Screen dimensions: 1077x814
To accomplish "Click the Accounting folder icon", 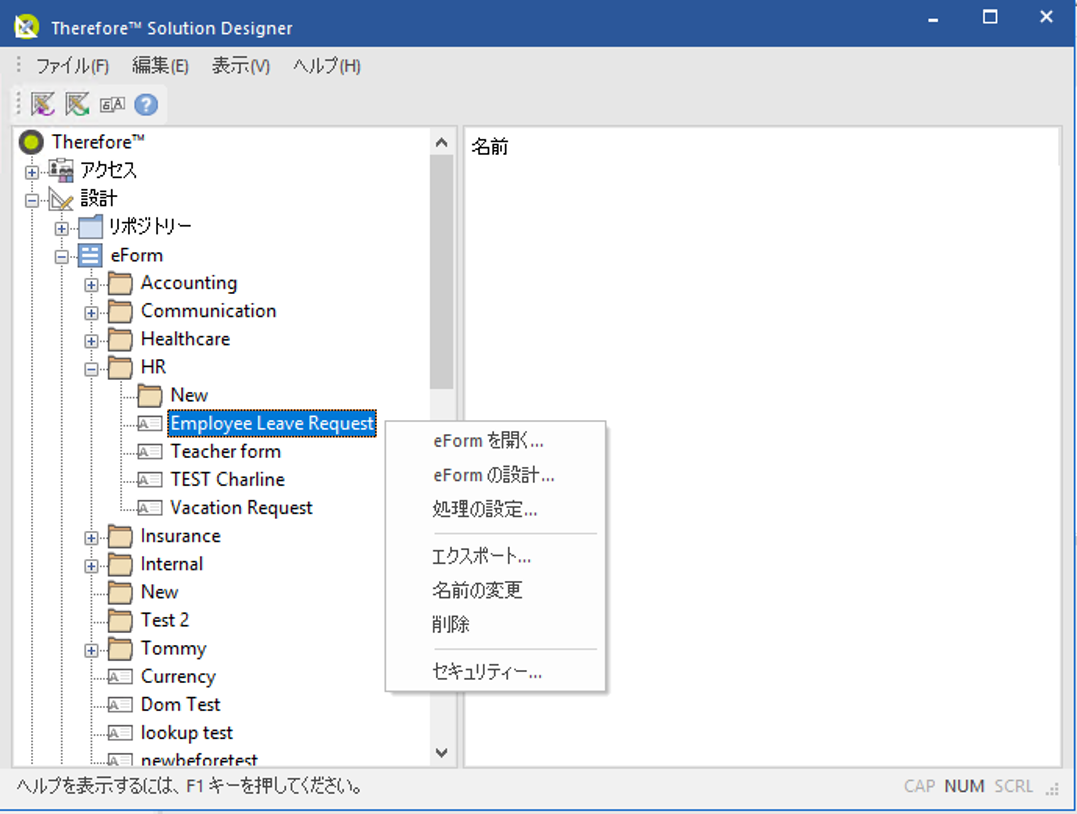I will 120,283.
